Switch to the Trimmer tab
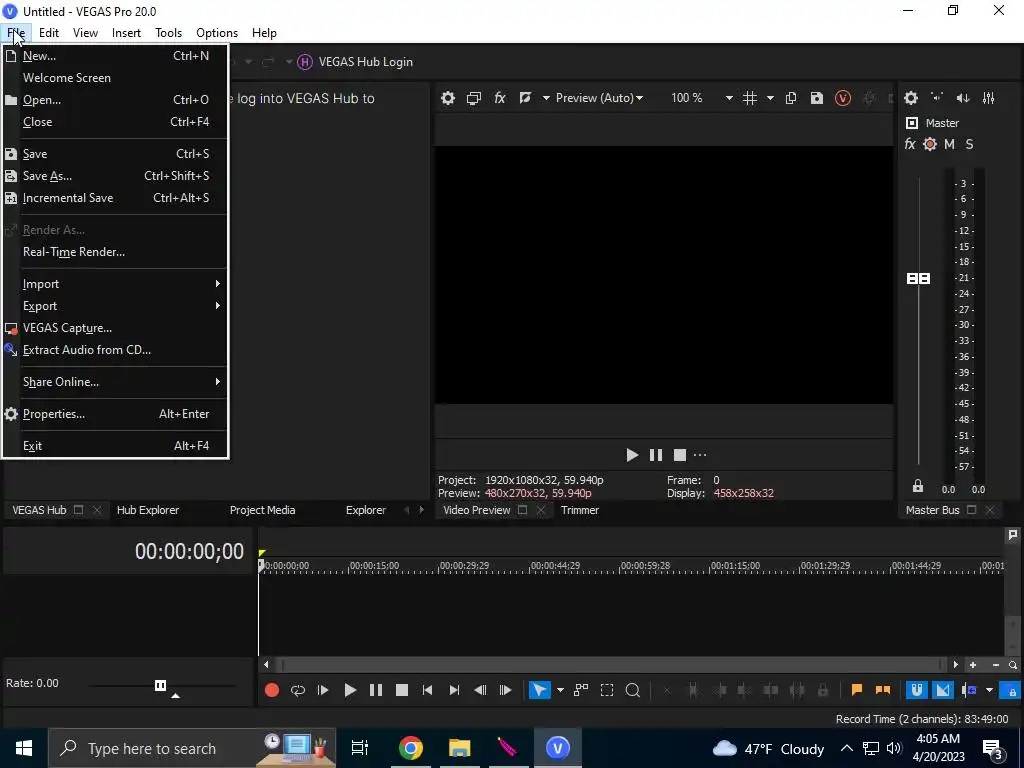 (x=579, y=510)
